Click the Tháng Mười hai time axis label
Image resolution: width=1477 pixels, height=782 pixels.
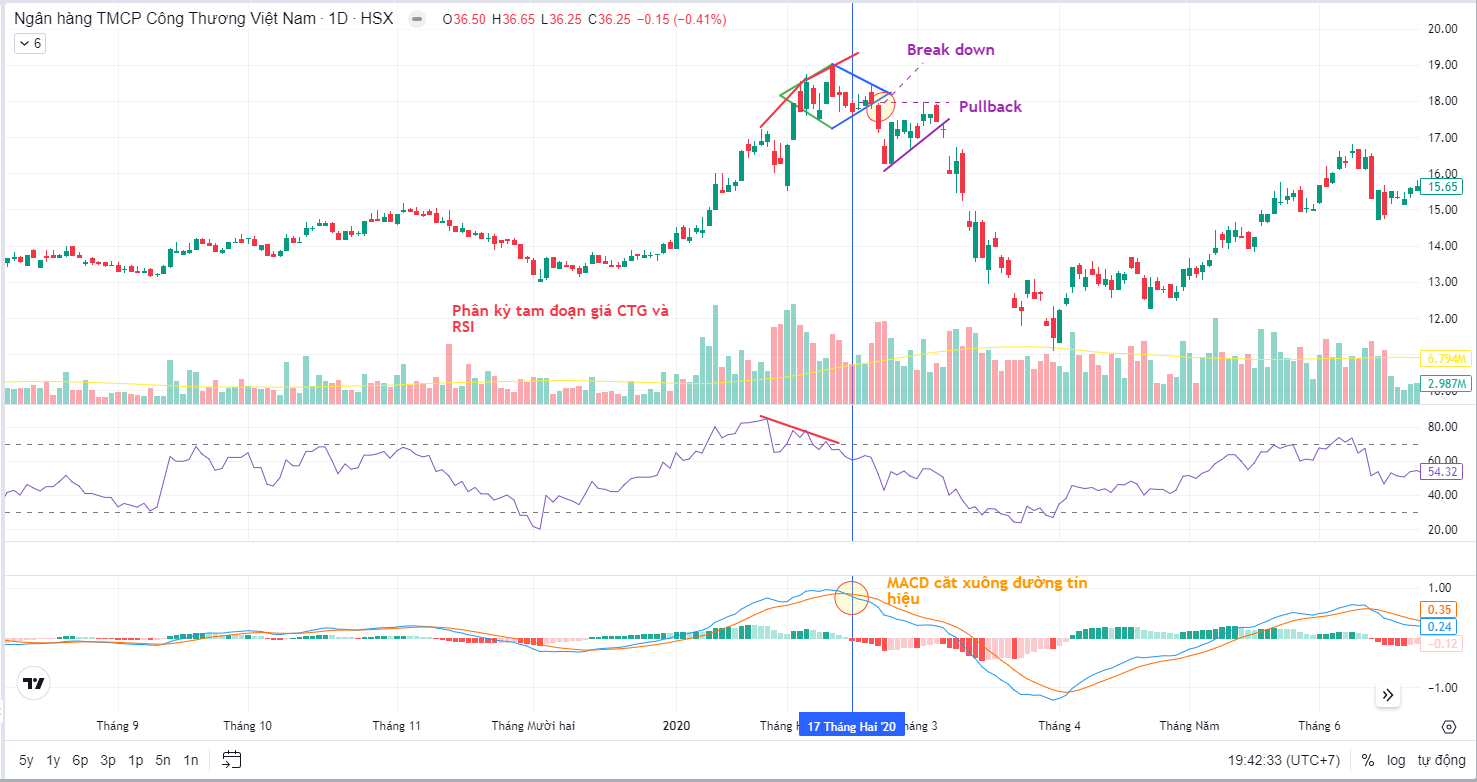point(533,726)
